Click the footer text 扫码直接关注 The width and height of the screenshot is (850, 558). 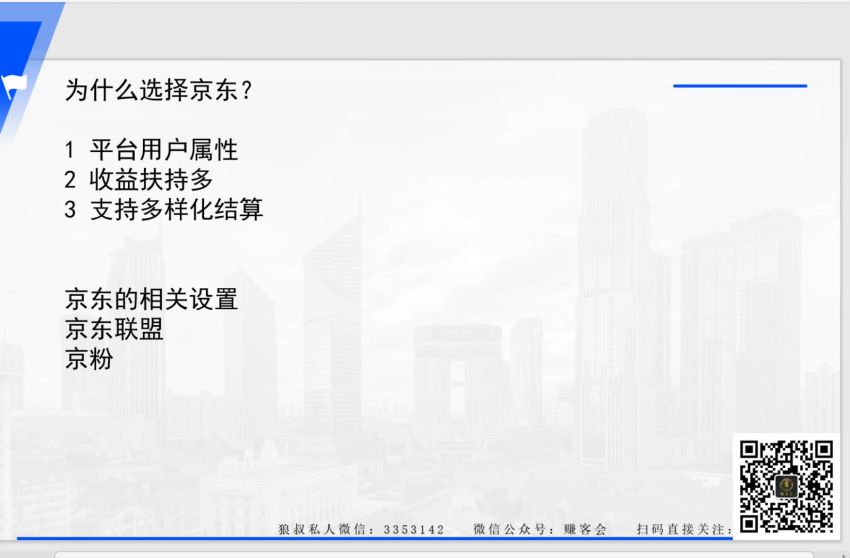[x=684, y=529]
